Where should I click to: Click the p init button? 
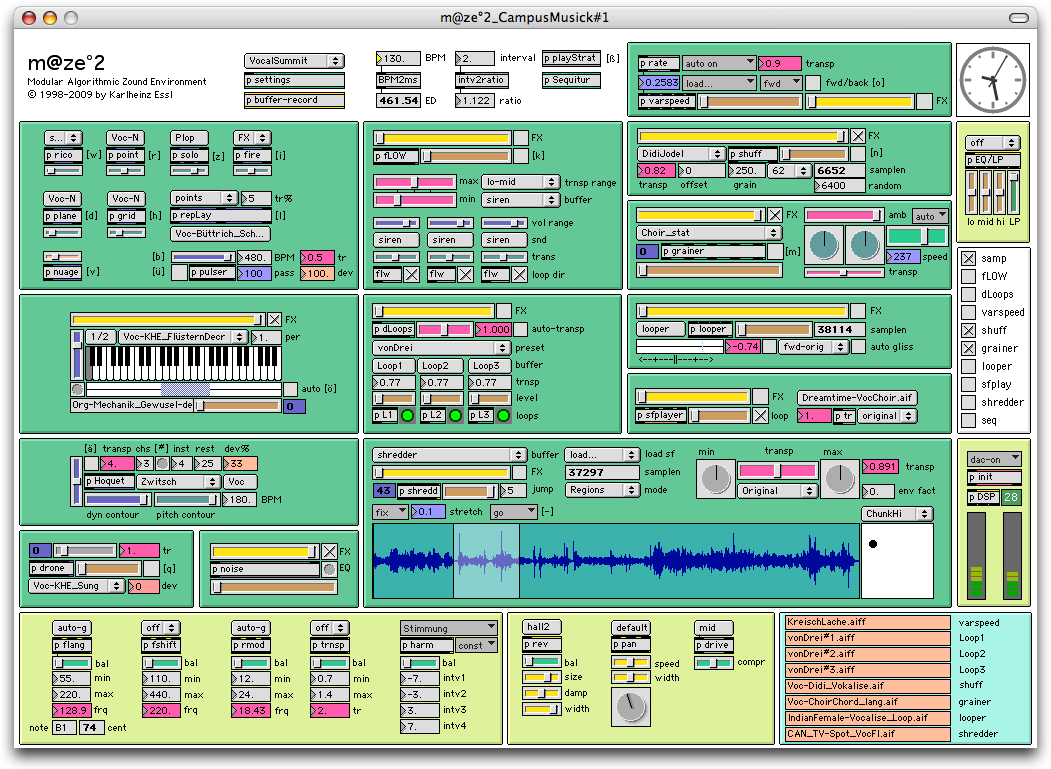click(x=994, y=477)
